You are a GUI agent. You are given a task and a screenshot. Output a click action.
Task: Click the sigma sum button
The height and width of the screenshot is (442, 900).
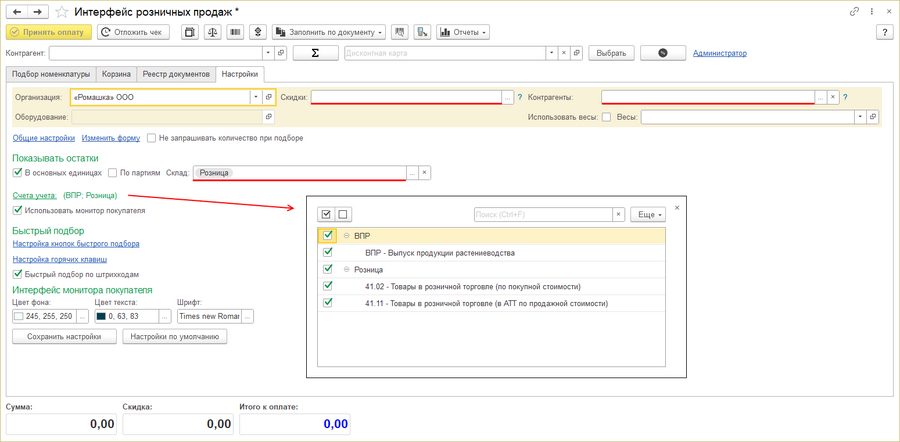[x=315, y=53]
